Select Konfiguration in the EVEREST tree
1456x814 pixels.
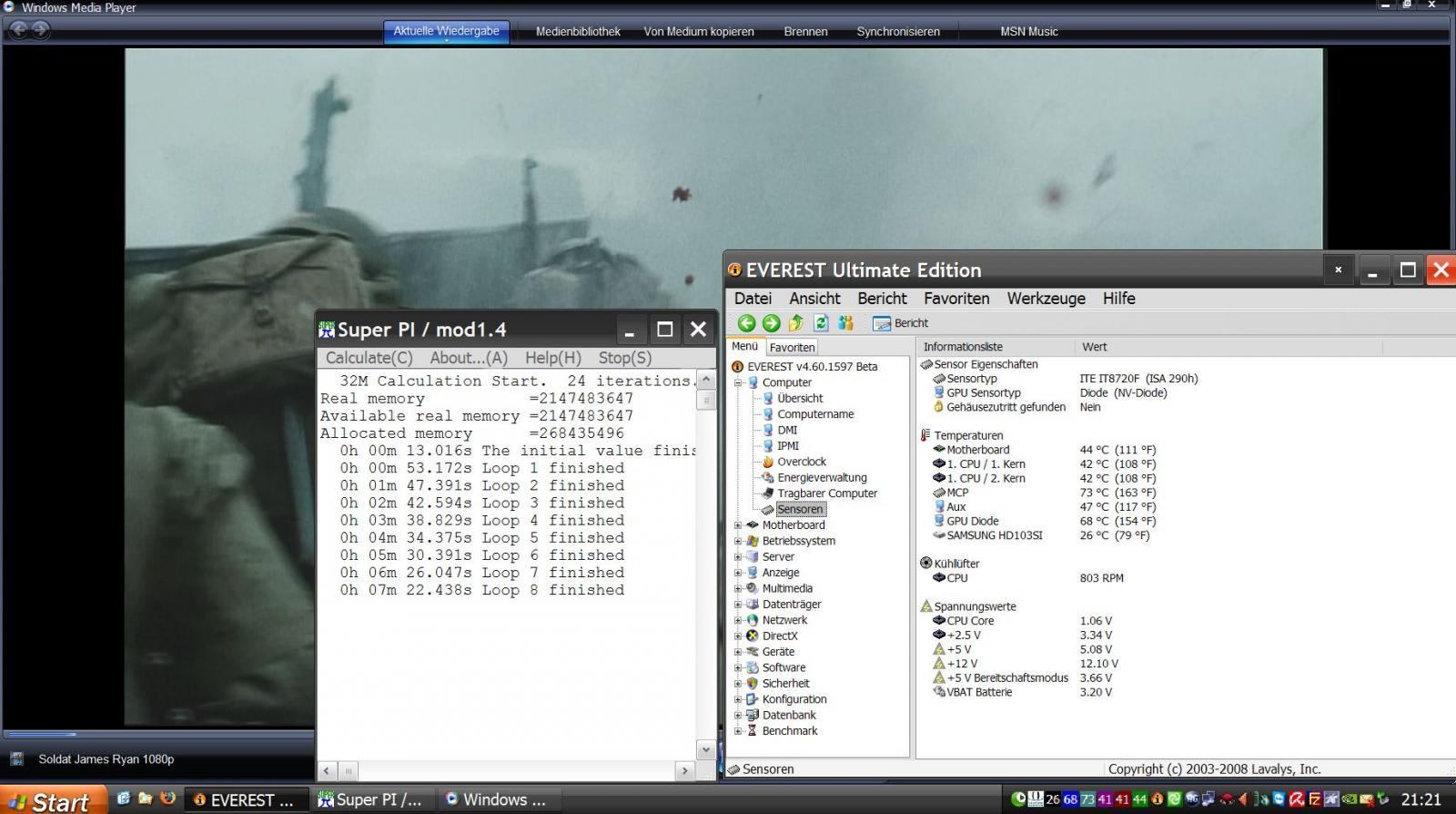787,699
